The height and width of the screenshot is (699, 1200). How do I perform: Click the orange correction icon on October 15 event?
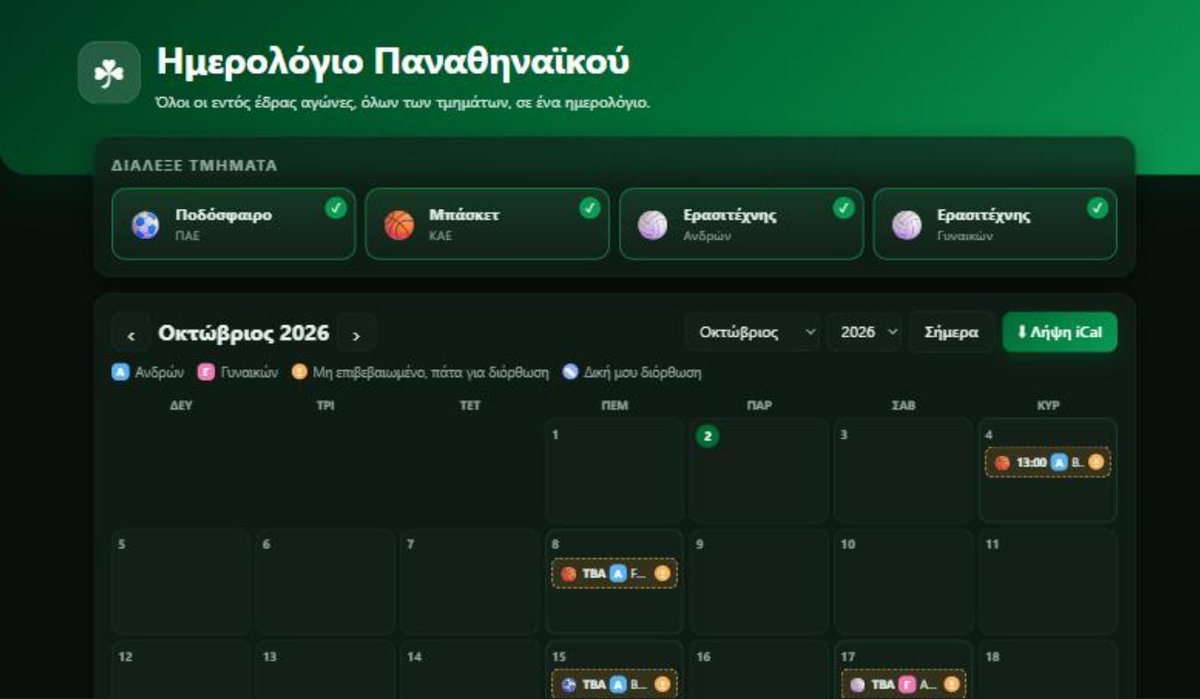tap(662, 684)
